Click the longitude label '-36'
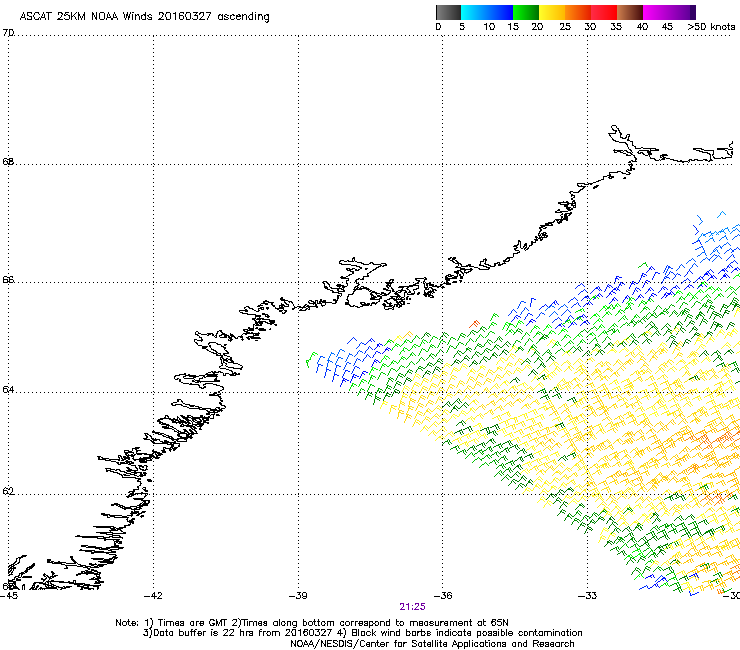This screenshot has height=650, width=740. 443,596
